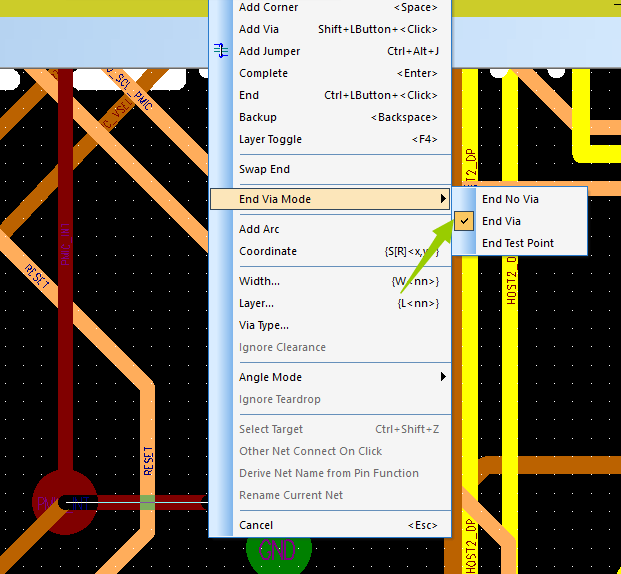Open the Via Type... dialog
The width and height of the screenshot is (621, 574).
point(330,325)
